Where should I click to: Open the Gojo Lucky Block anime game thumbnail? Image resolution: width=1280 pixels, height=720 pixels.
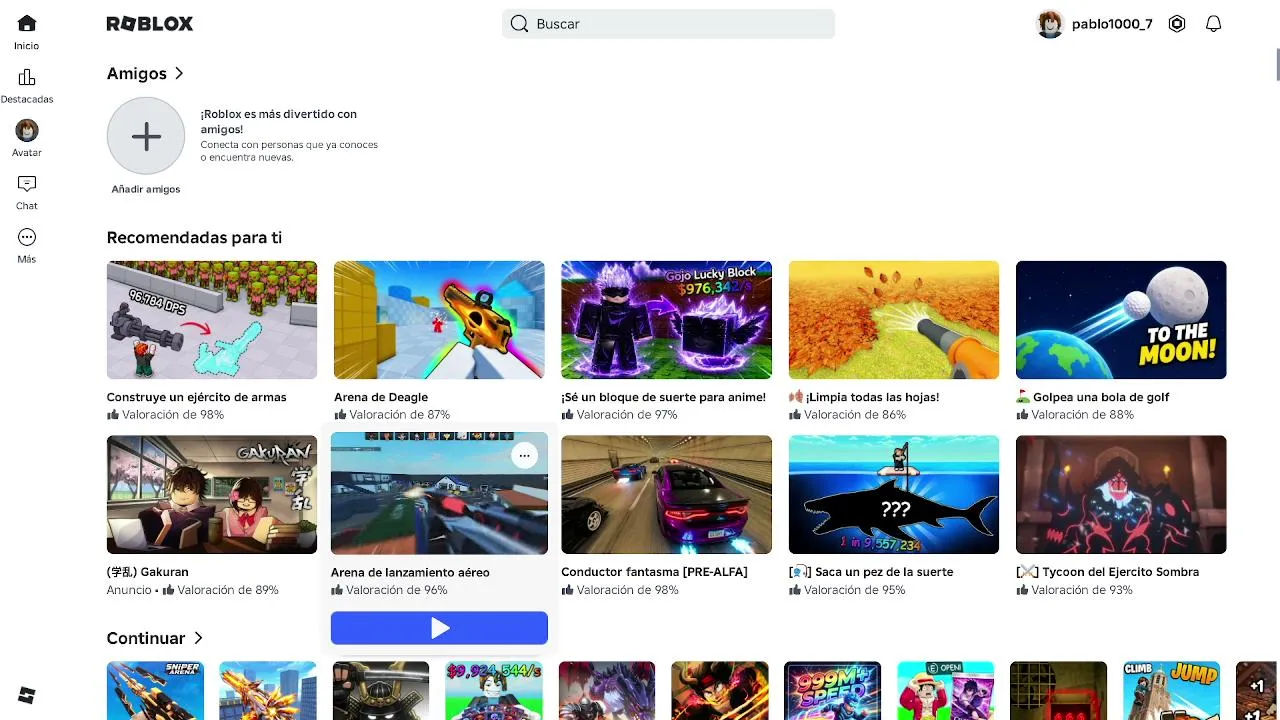pos(666,320)
